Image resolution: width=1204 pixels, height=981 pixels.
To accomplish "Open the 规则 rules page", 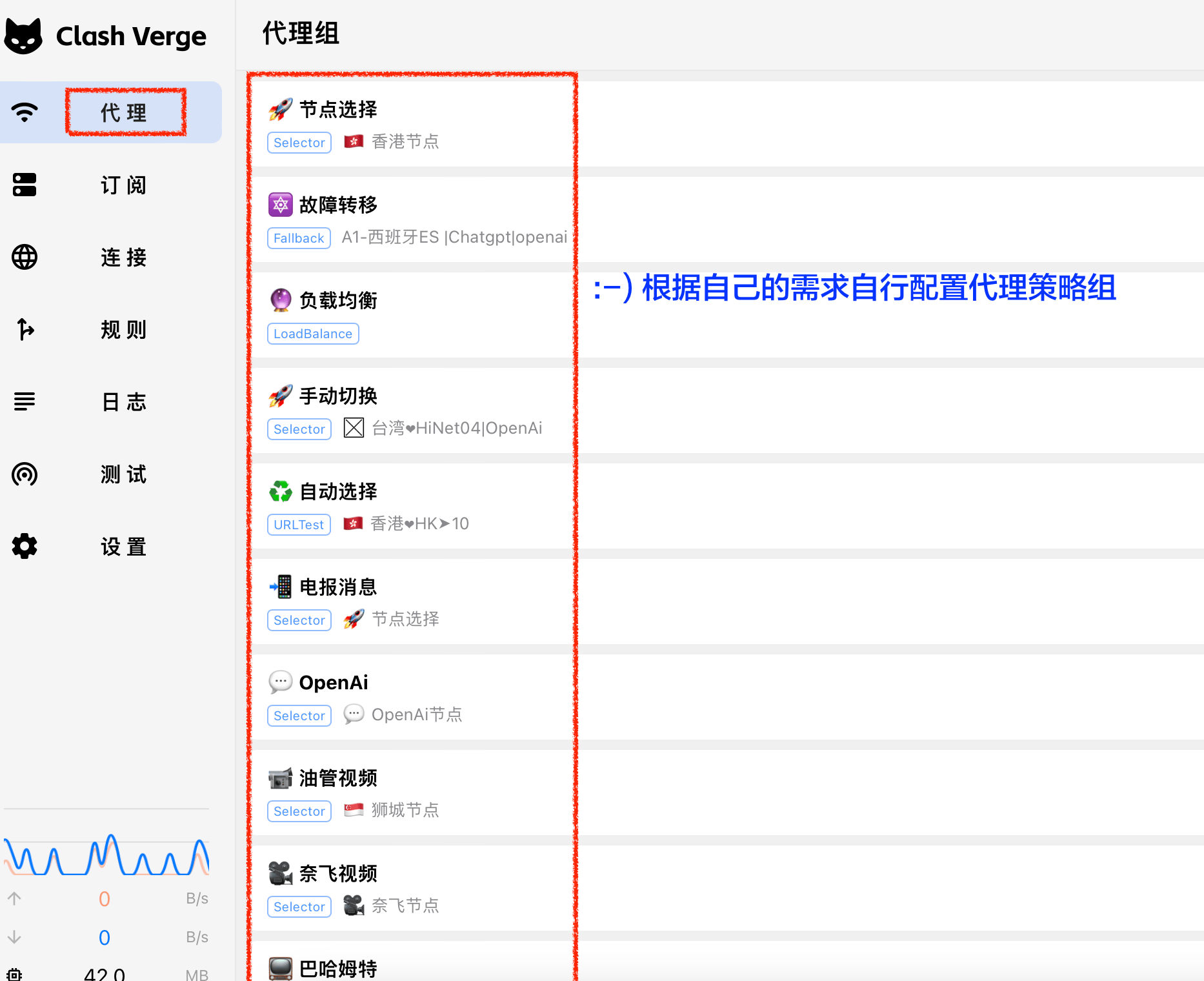I will point(111,329).
